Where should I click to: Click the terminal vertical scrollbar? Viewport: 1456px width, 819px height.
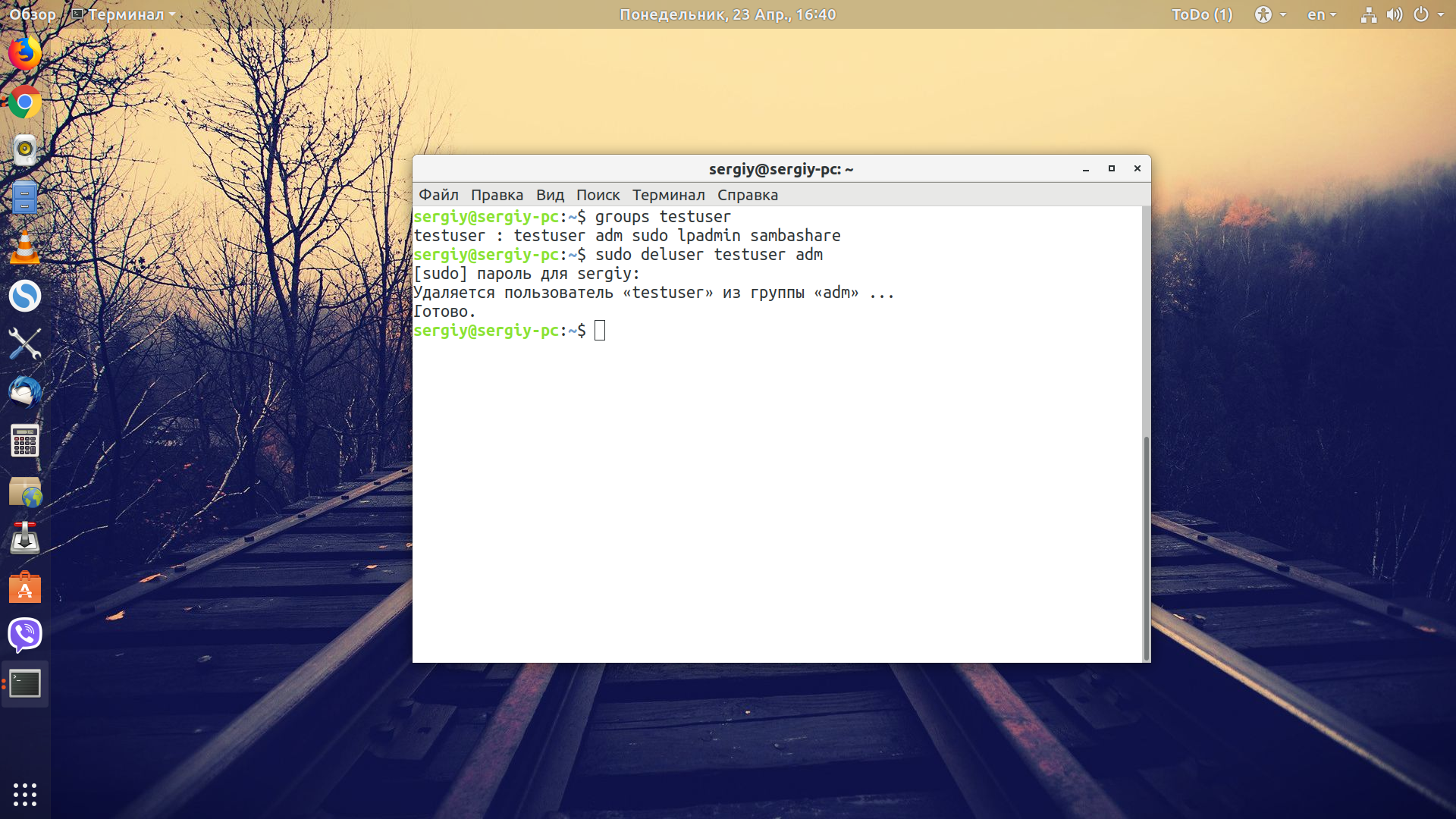click(1146, 546)
